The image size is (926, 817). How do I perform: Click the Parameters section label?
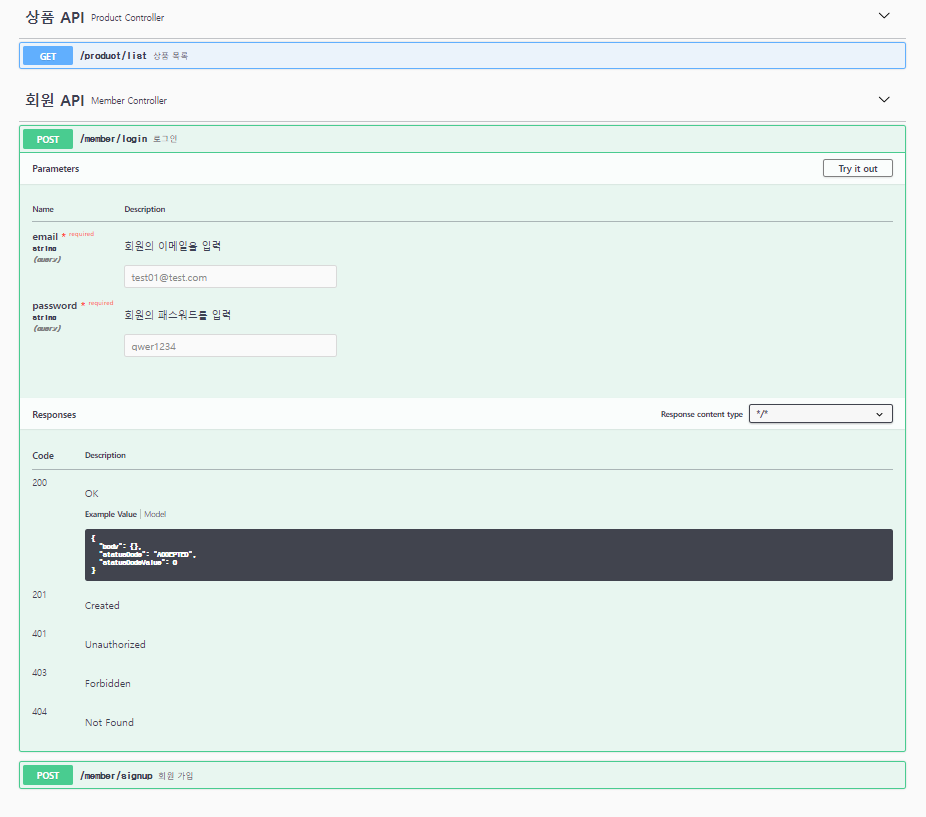(x=56, y=169)
